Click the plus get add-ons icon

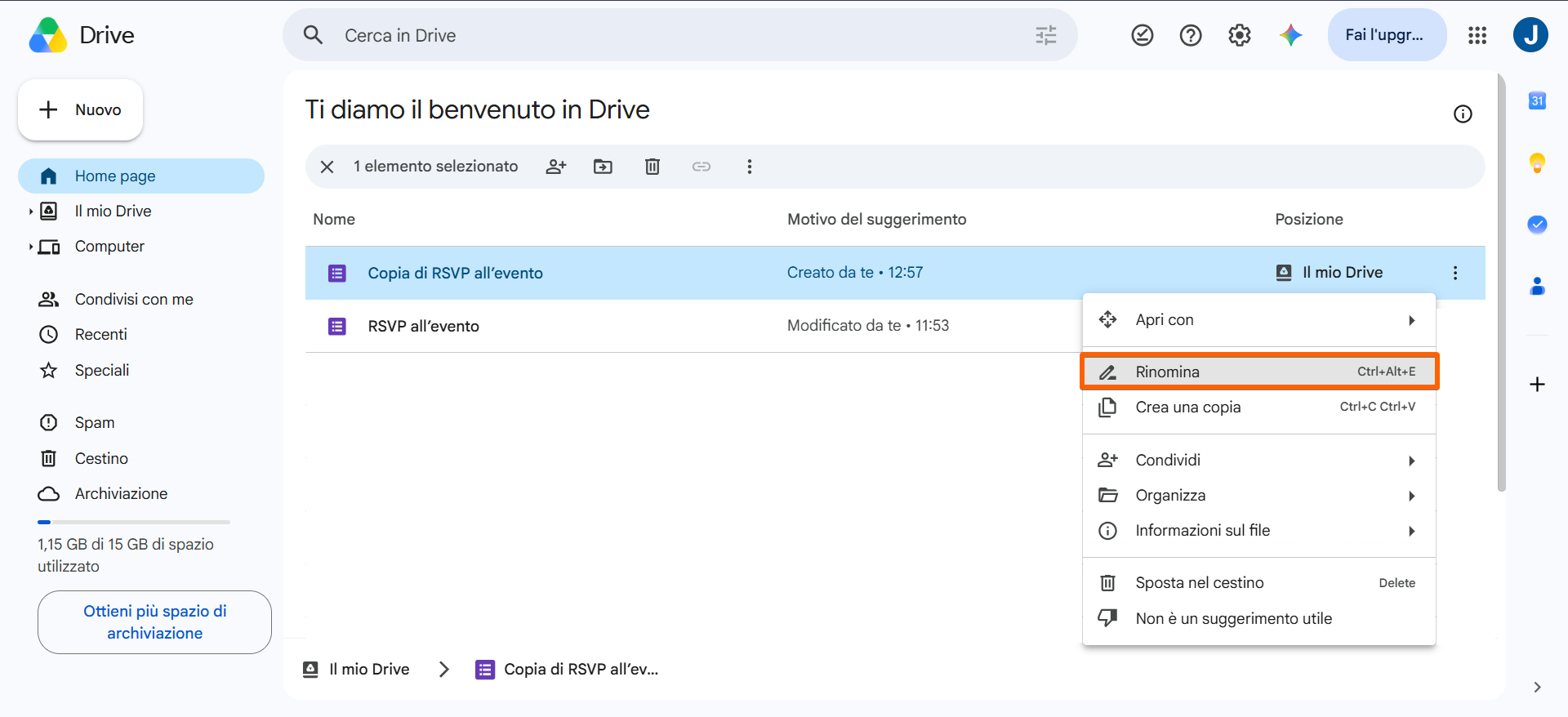1537,385
